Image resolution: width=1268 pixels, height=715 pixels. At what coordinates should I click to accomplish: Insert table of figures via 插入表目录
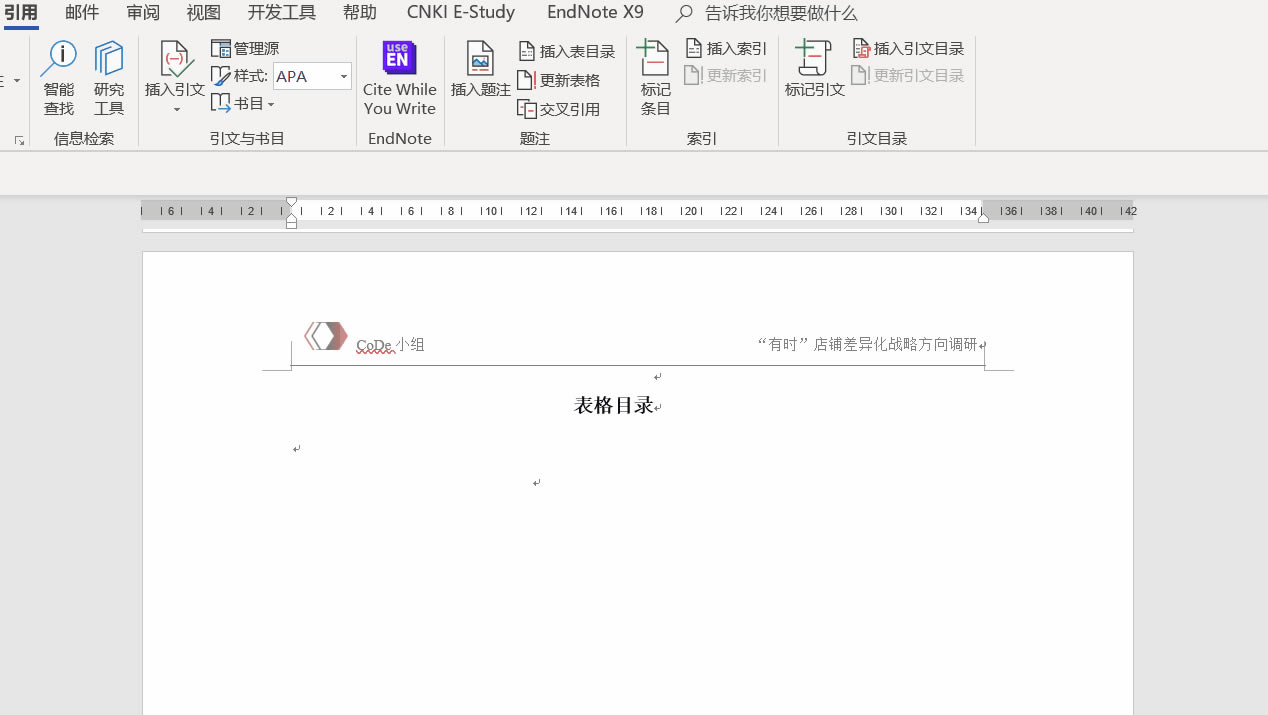click(566, 50)
